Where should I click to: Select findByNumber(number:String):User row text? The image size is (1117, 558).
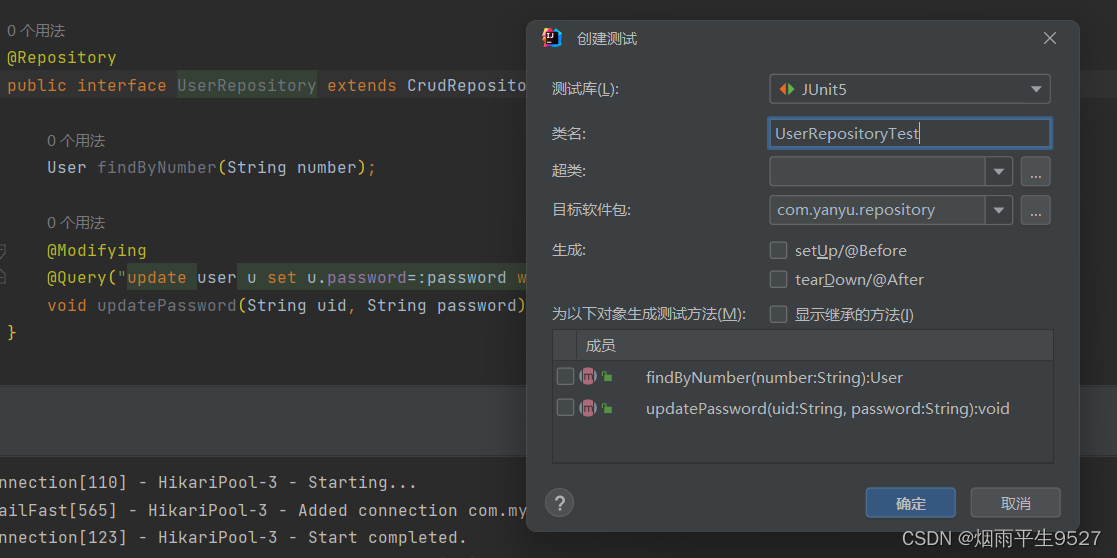click(x=774, y=378)
